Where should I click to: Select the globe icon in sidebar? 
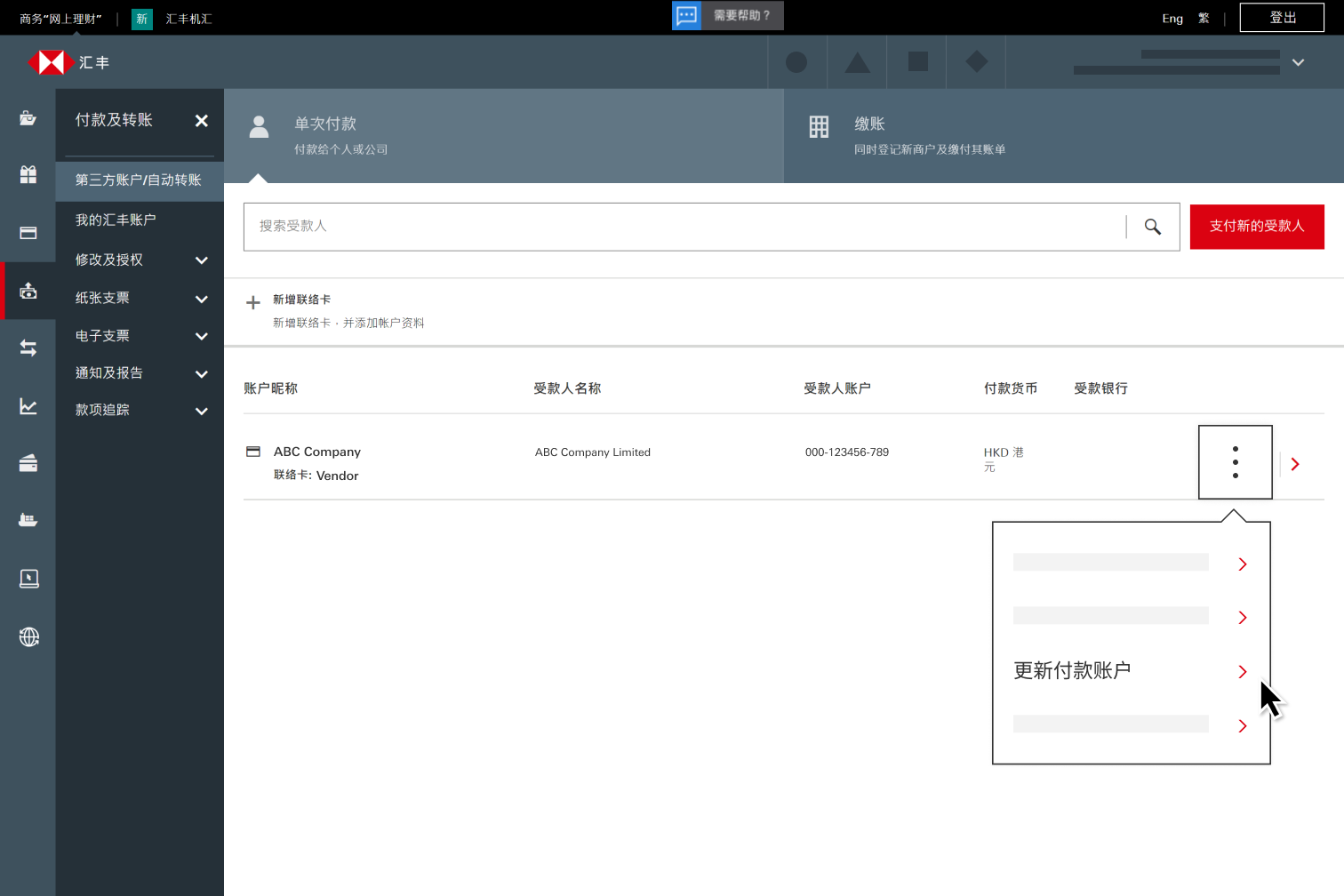tap(28, 637)
